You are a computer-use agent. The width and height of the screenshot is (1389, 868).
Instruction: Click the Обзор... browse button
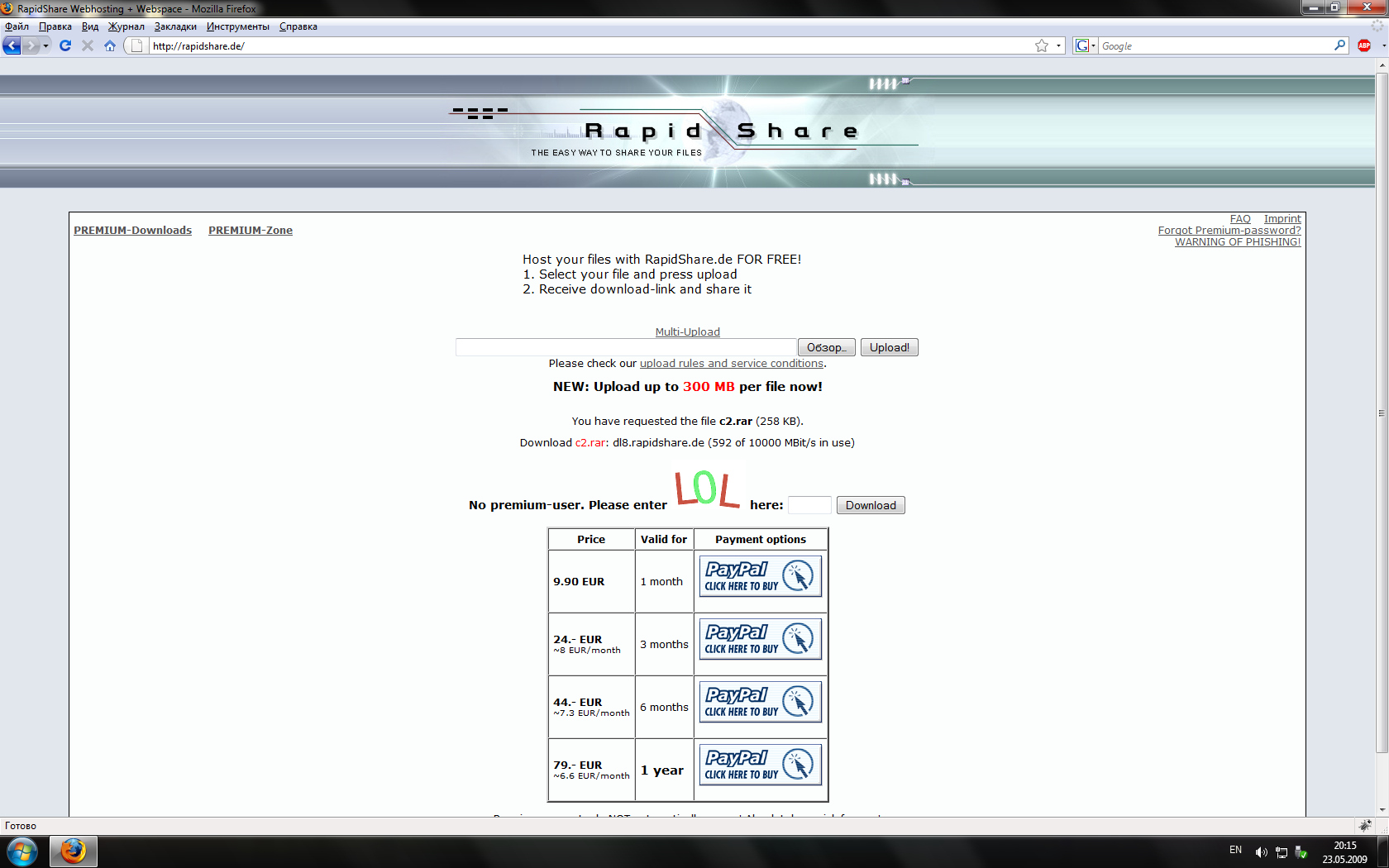pos(827,347)
